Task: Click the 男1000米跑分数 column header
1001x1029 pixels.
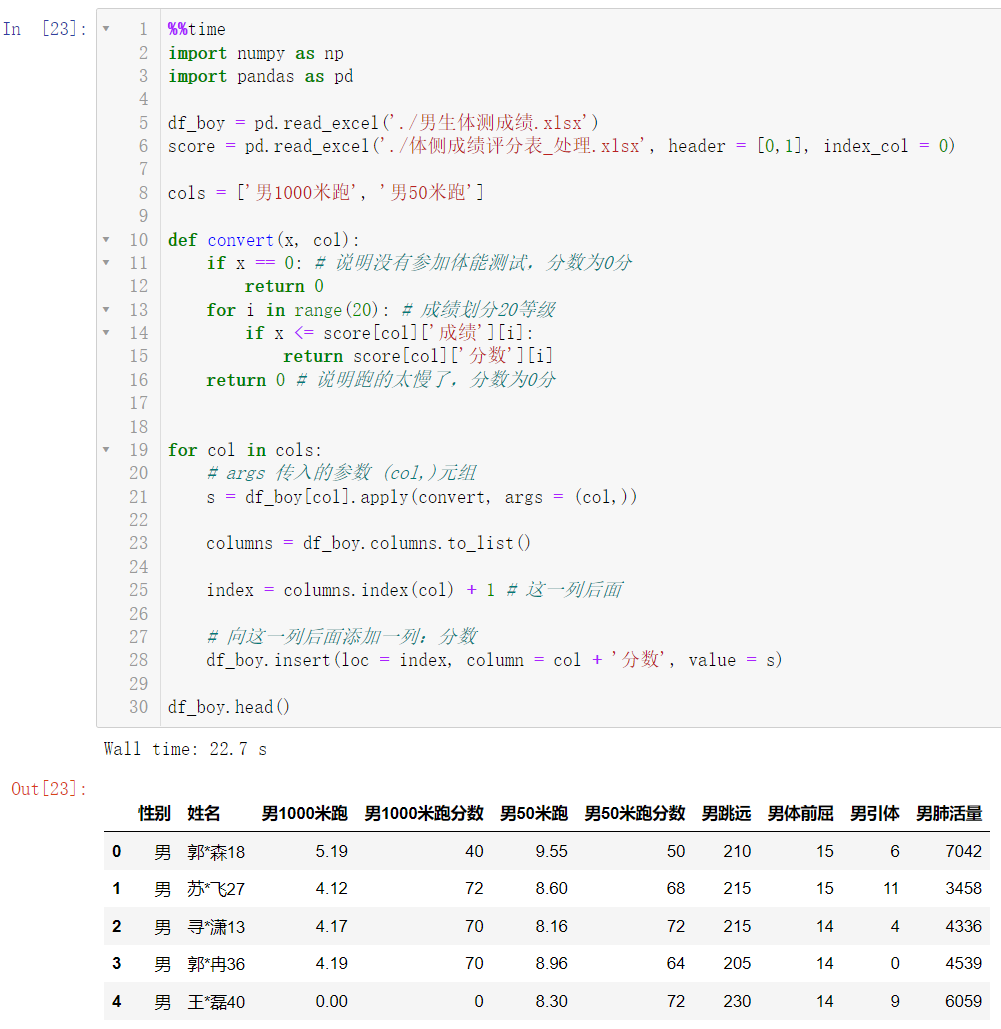Action: point(424,814)
